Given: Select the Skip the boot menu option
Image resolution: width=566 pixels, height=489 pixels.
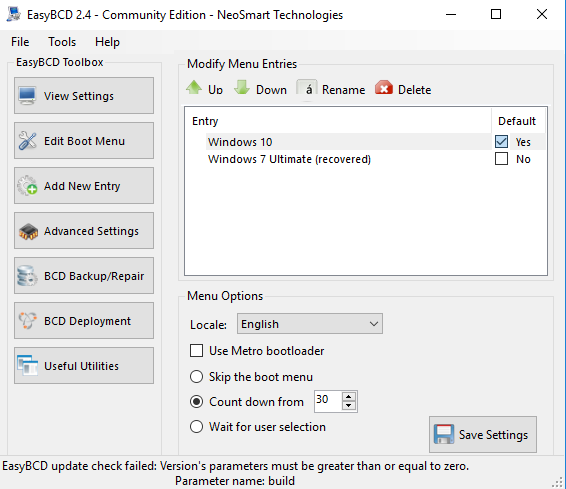Looking at the screenshot, I should click(x=196, y=377).
